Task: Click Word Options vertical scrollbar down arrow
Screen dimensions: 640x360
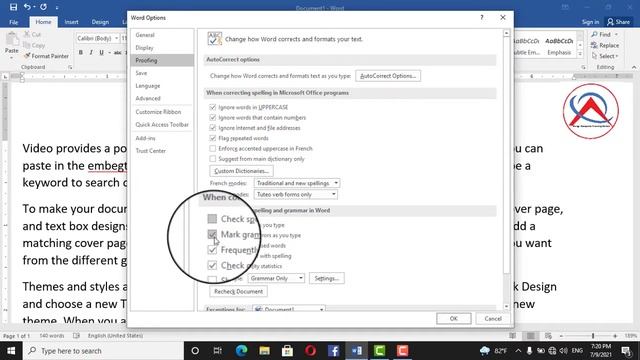Action: [x=507, y=307]
